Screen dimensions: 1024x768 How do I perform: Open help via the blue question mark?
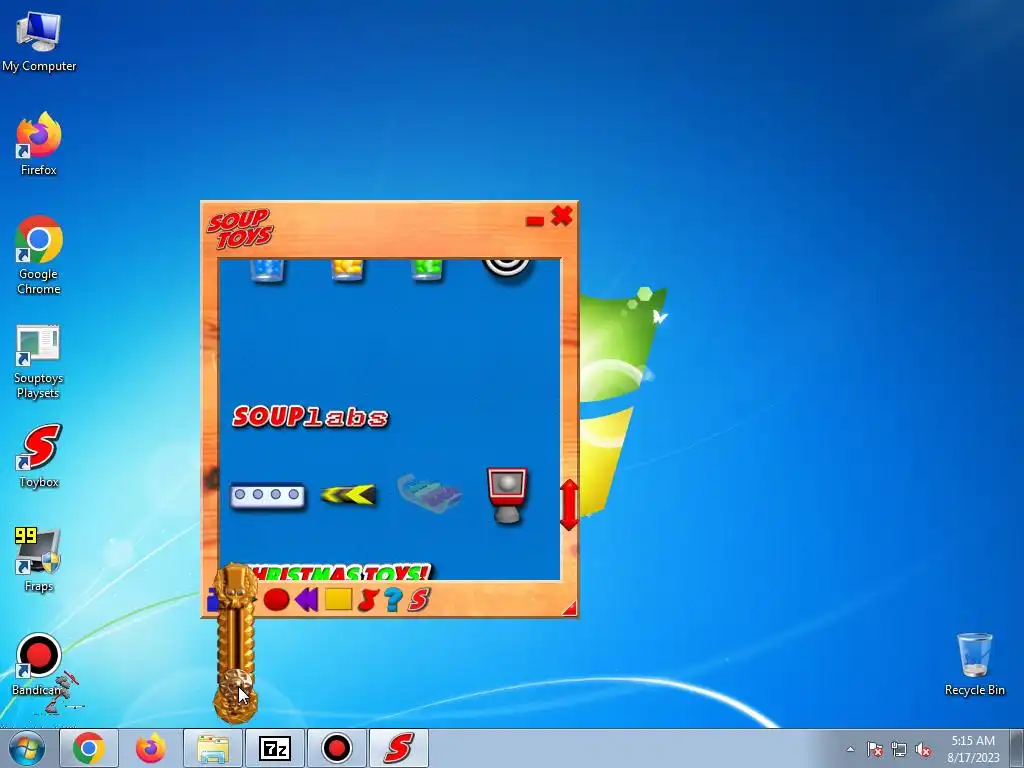(x=393, y=600)
